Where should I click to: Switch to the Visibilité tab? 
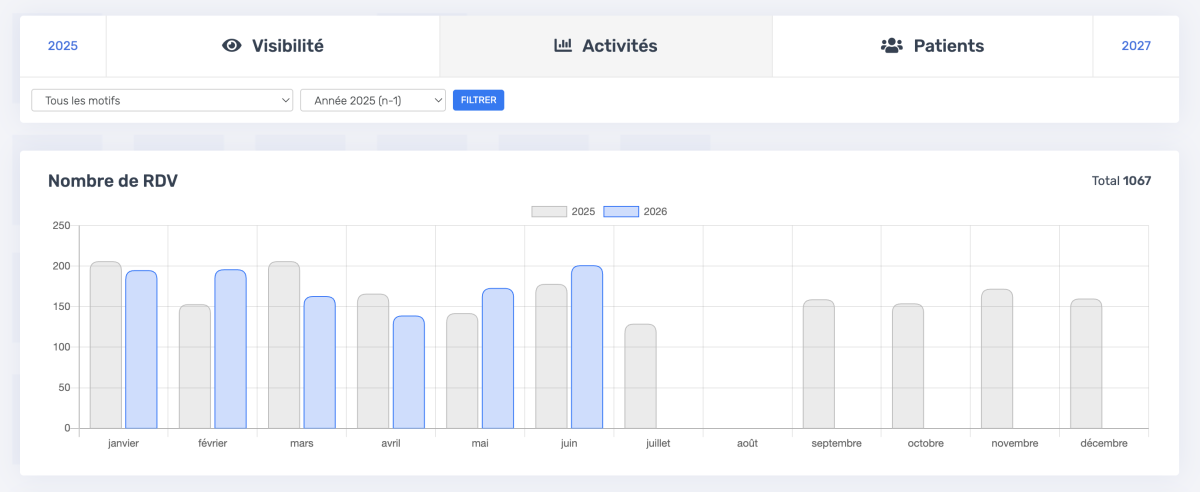pos(272,46)
